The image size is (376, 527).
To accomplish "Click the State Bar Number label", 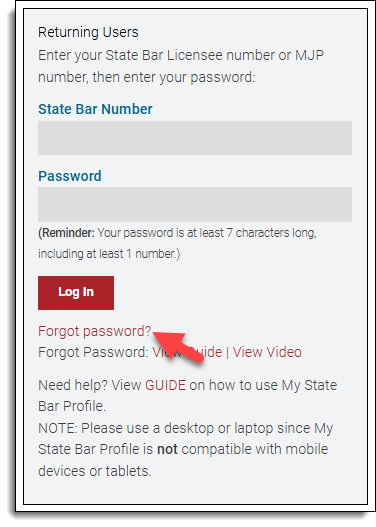I will click(95, 109).
